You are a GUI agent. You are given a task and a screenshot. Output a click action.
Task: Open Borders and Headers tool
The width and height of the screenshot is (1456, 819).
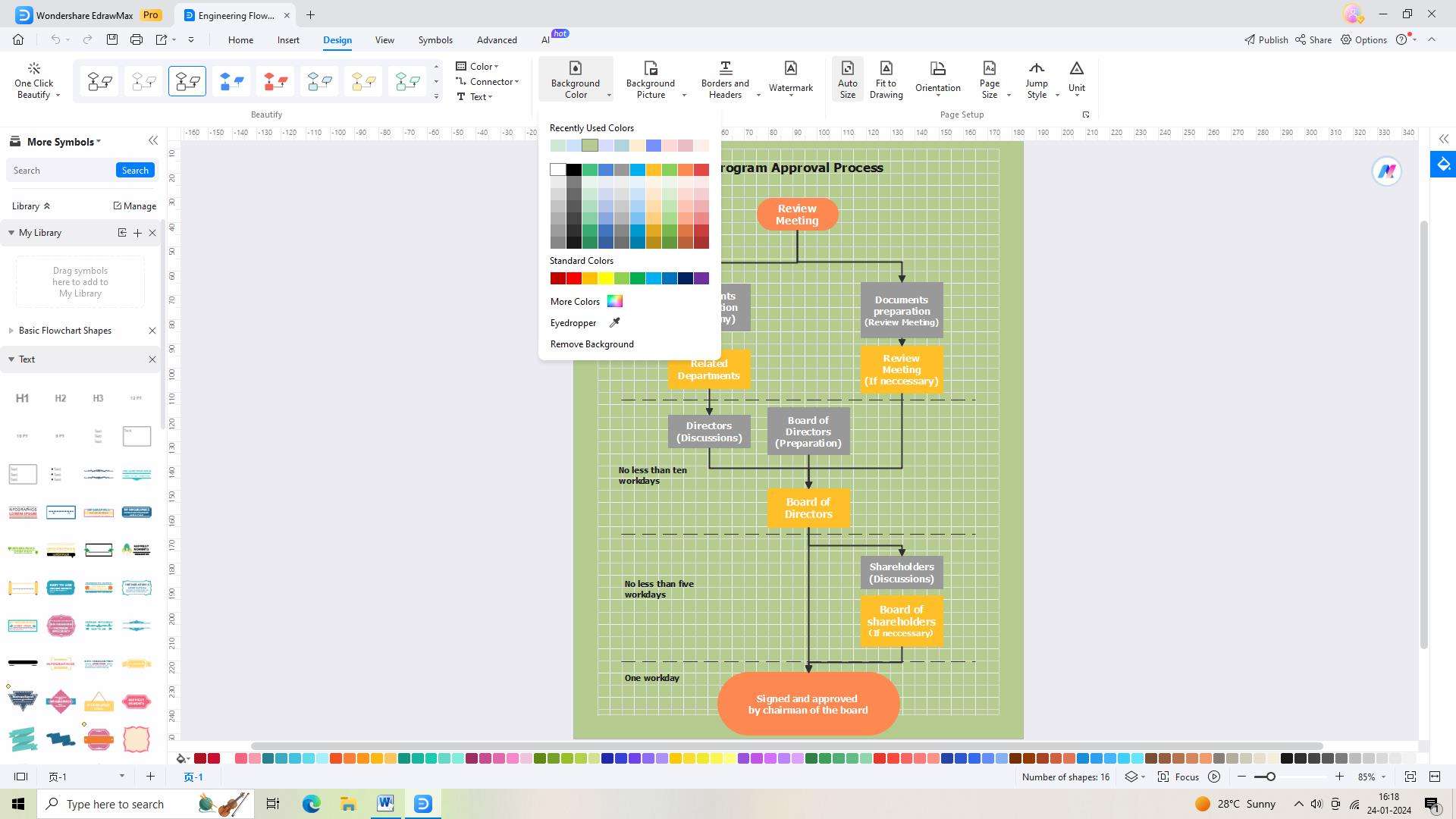click(725, 80)
